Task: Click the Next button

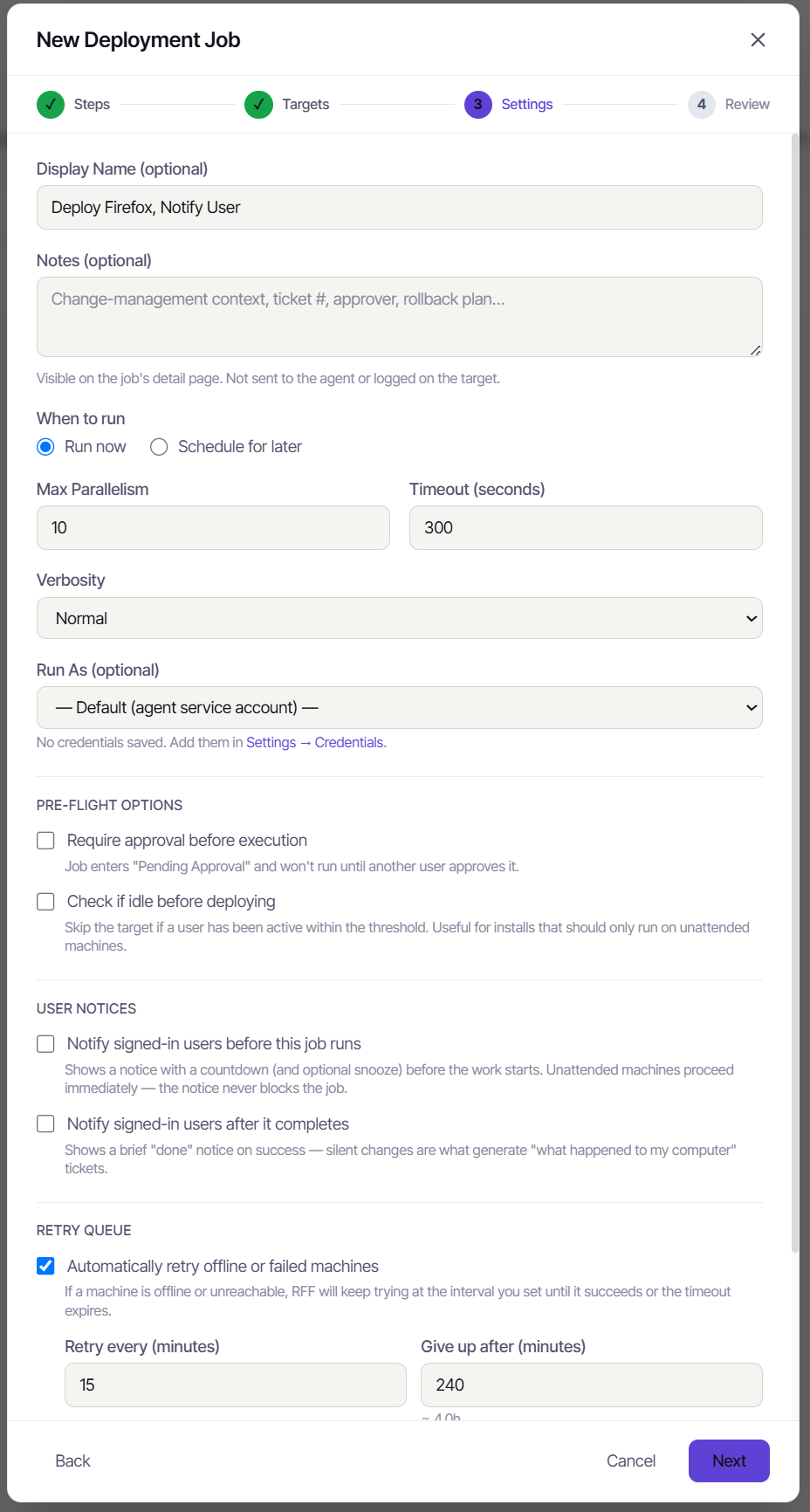Action: coord(729,1461)
